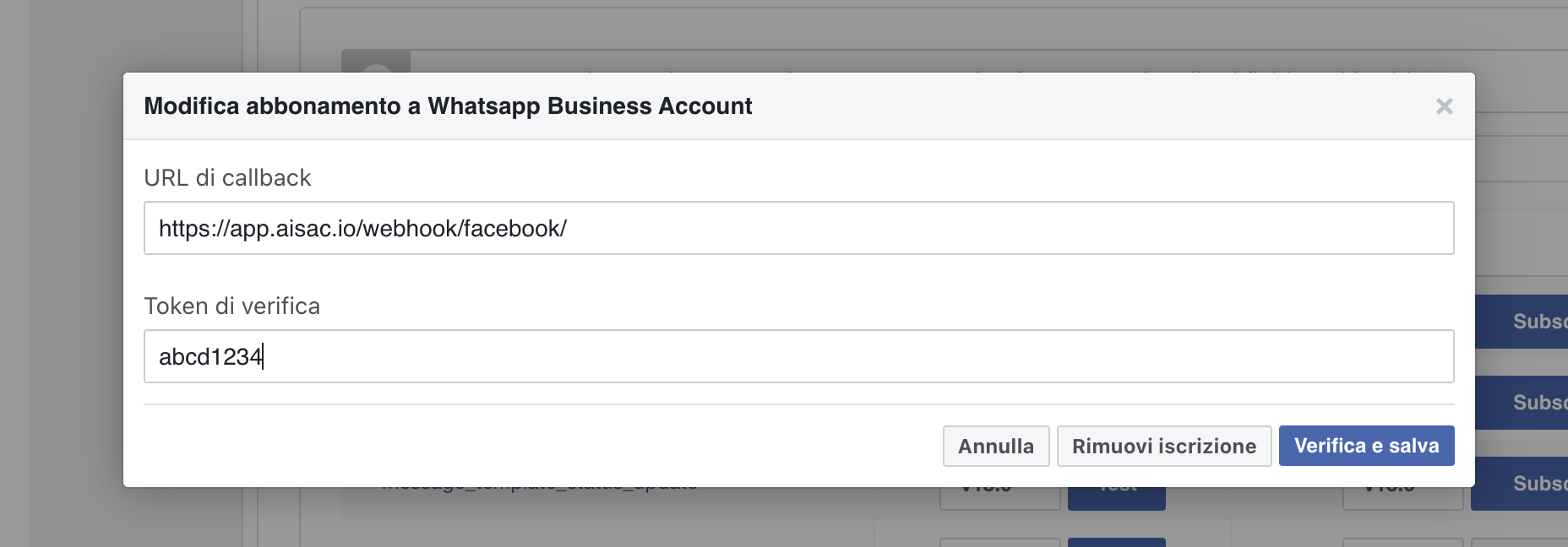
Task: Click the lowest Subscribe button at right edge
Action: click(x=1529, y=485)
